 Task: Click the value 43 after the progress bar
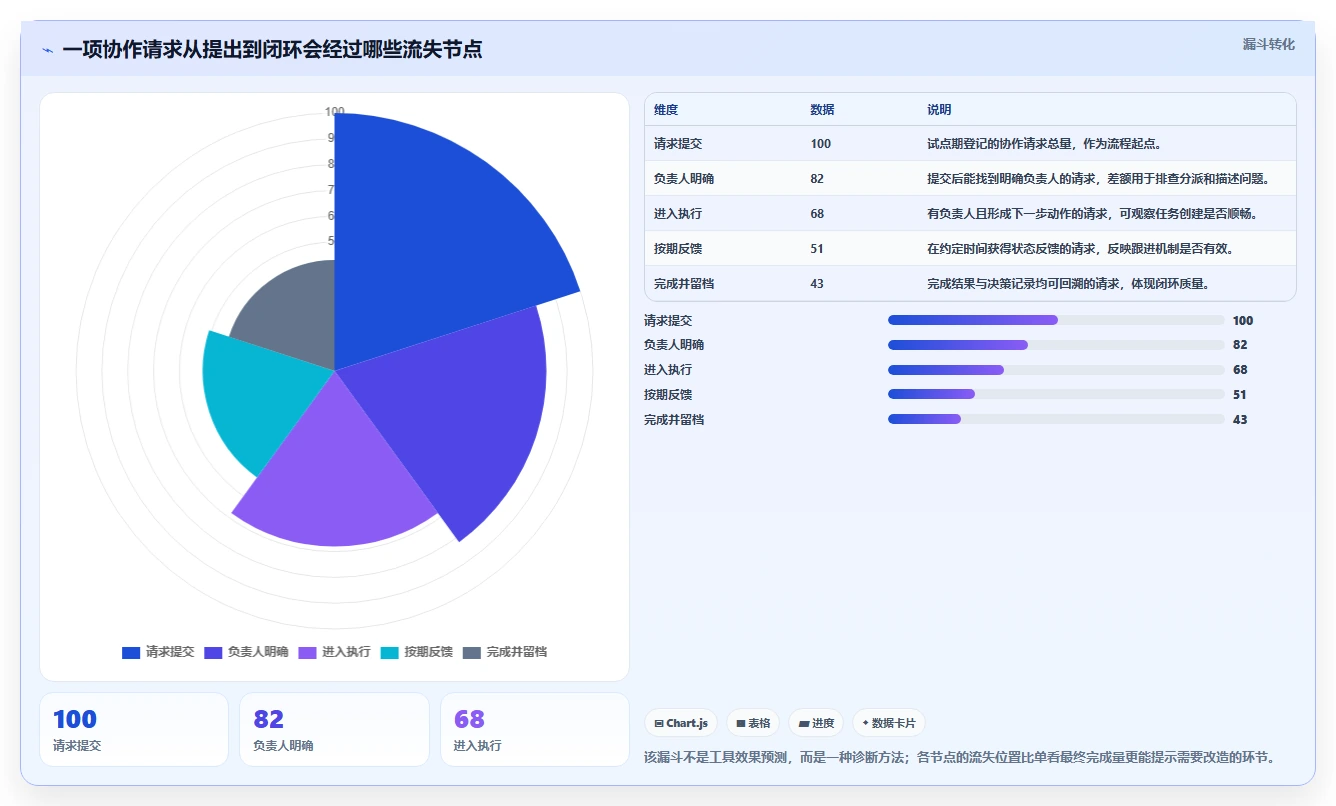[x=1240, y=420]
